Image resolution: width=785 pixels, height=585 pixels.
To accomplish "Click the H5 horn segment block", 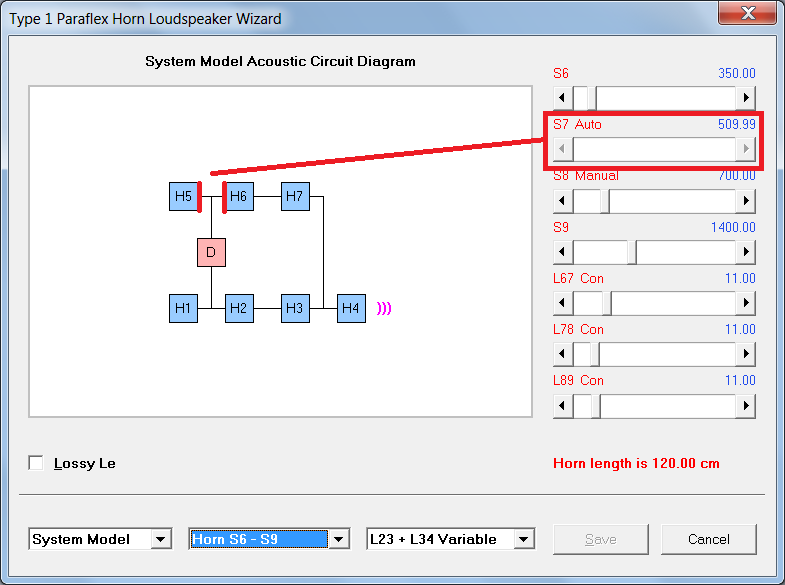I will (x=183, y=197).
